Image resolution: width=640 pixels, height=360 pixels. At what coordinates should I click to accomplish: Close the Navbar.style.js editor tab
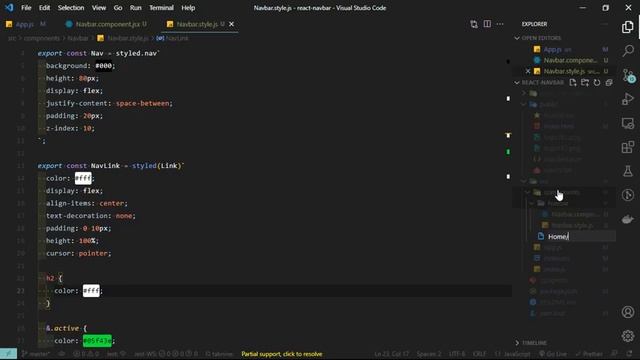pyautogui.click(x=231, y=24)
